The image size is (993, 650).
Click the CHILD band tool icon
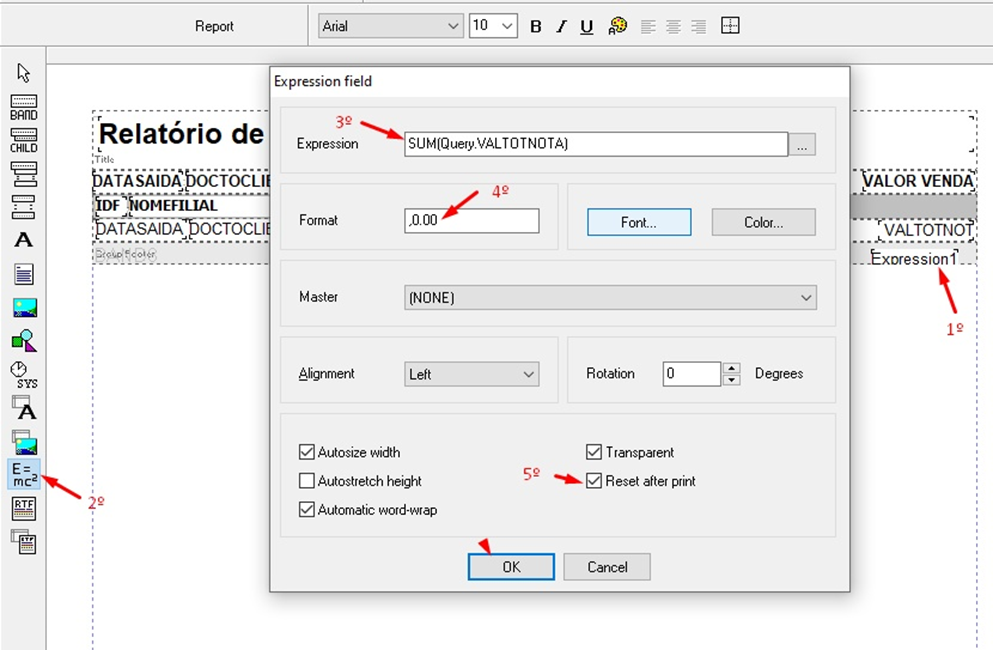24,140
